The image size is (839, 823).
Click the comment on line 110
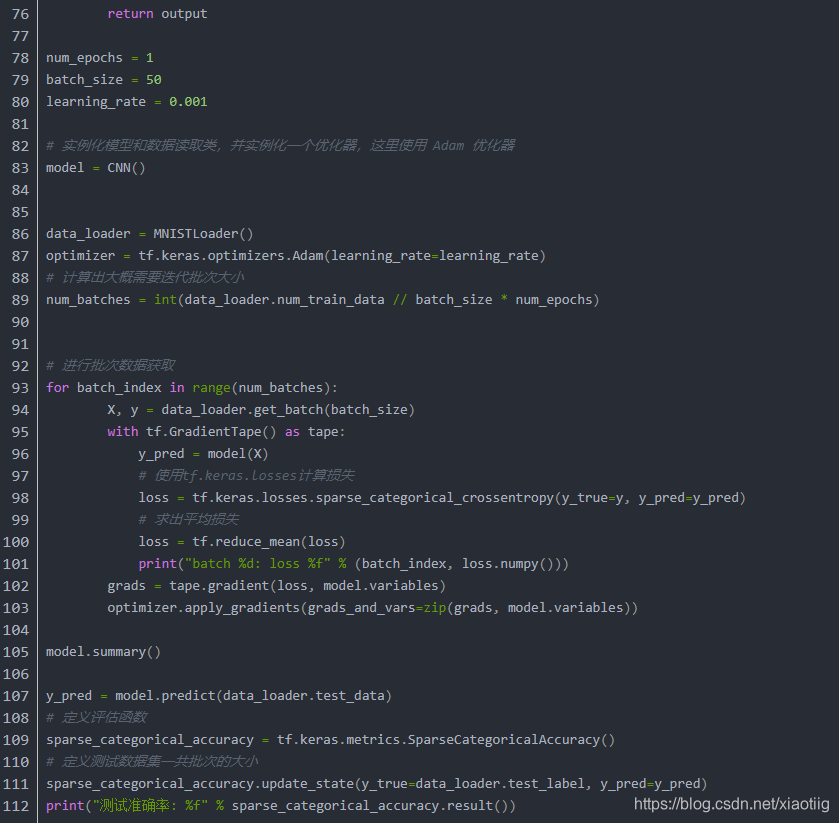[x=152, y=762]
